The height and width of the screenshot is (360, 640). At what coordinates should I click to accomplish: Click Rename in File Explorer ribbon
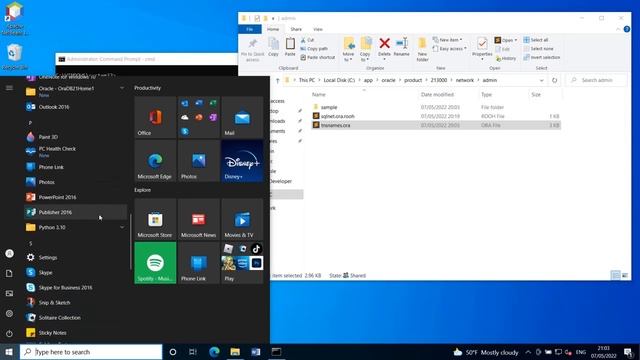(402, 47)
